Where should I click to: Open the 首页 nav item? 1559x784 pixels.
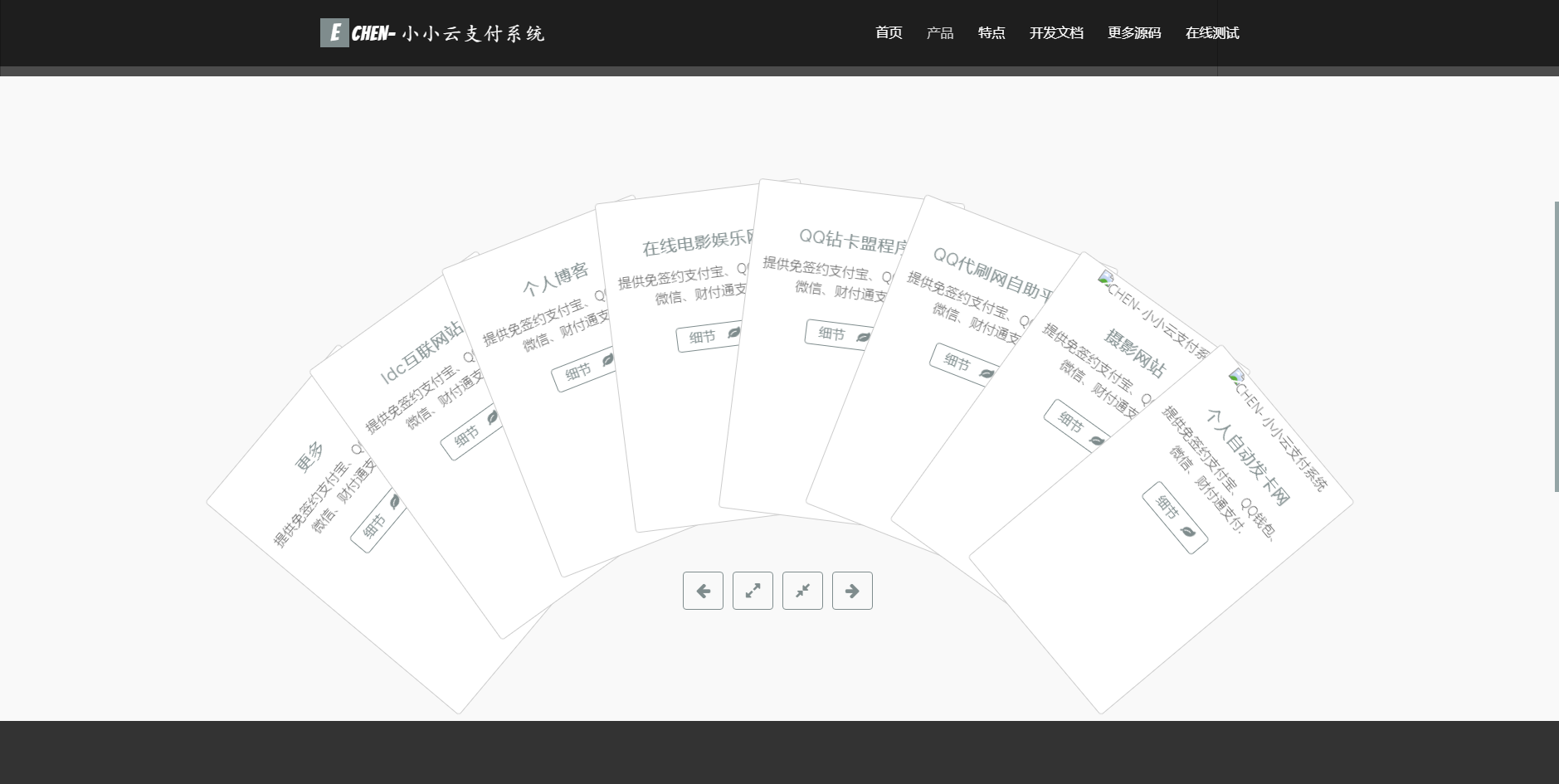(889, 33)
